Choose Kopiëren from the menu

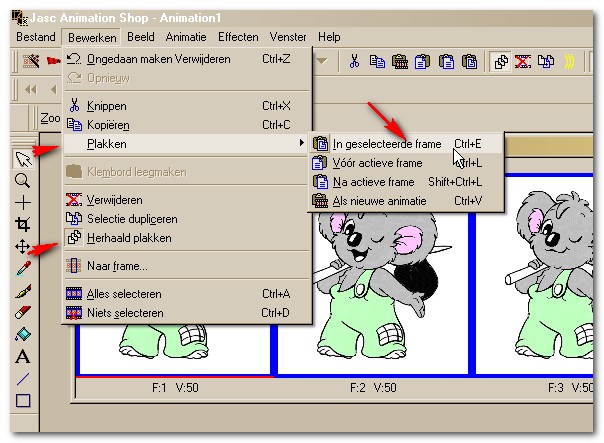coord(187,124)
